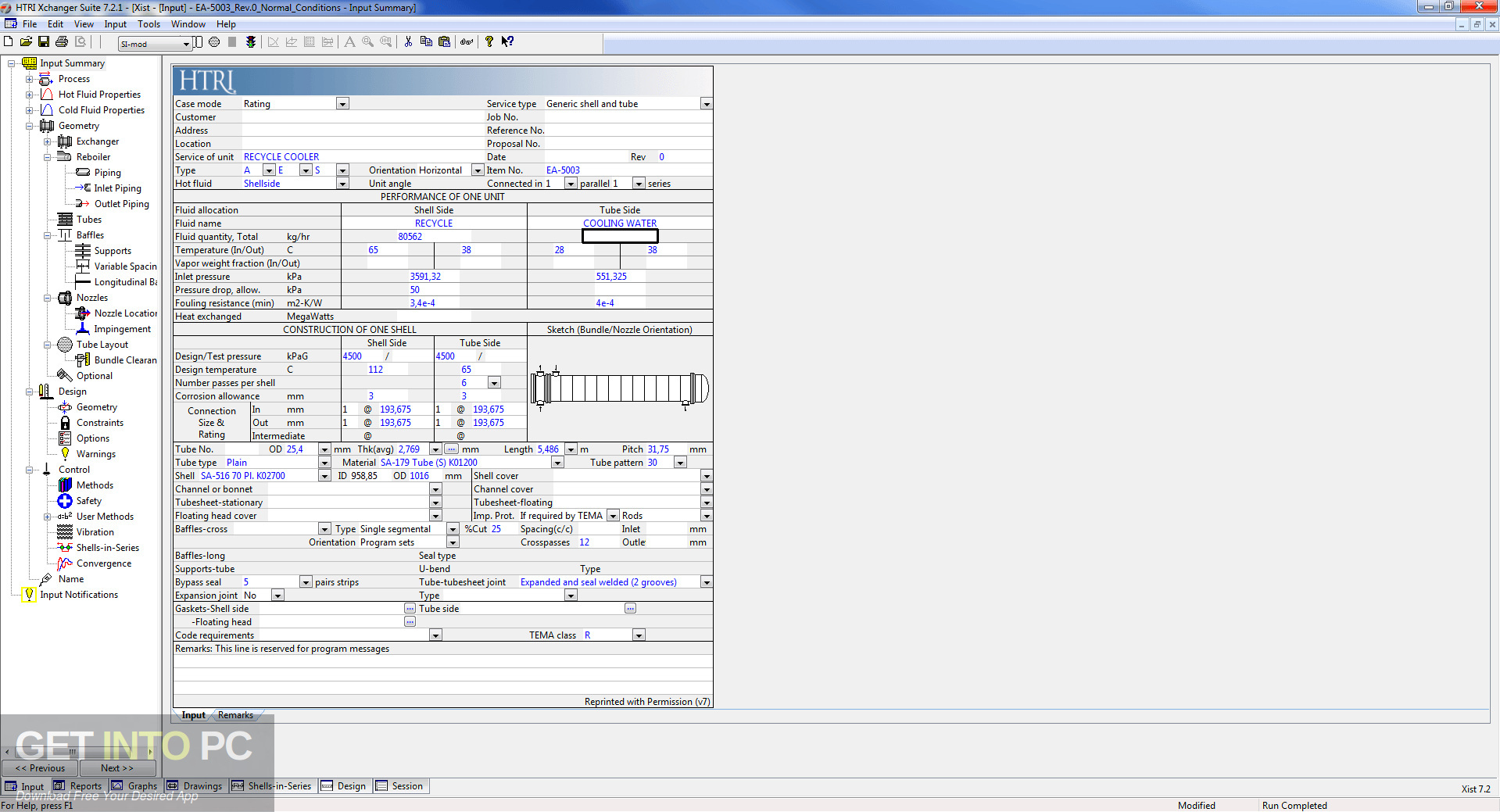Open the TEMA class R dropdown
Image resolution: width=1500 pixels, height=812 pixels.
(639, 635)
